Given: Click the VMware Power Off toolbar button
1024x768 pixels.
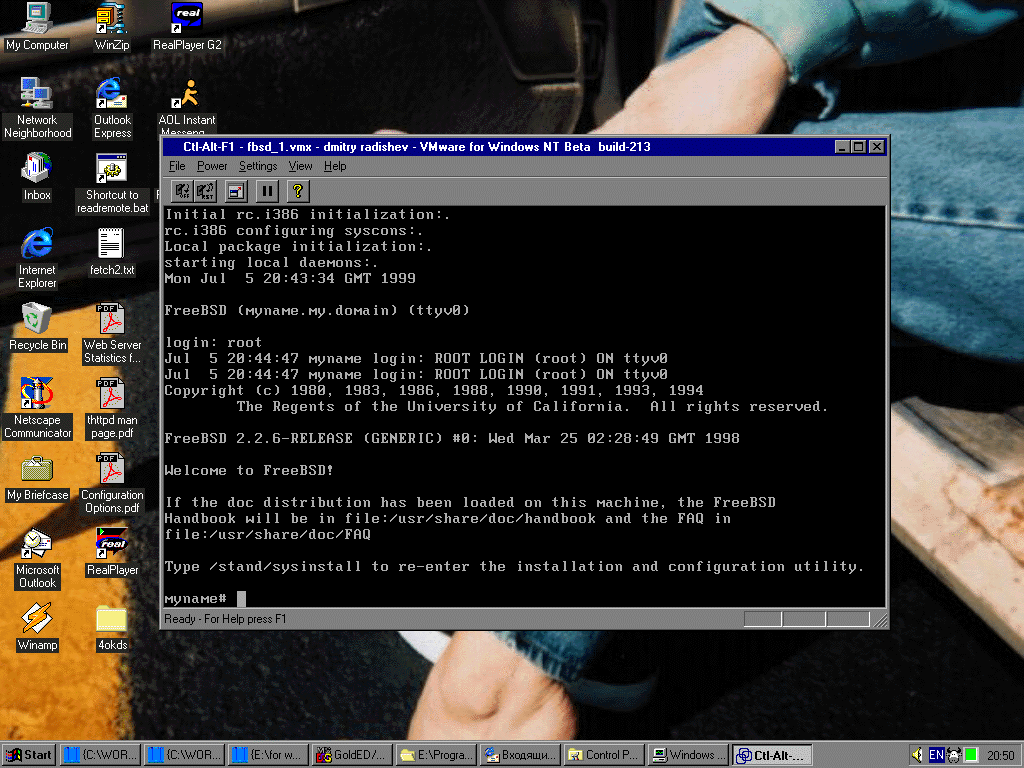Looking at the screenshot, I should click(x=182, y=191).
